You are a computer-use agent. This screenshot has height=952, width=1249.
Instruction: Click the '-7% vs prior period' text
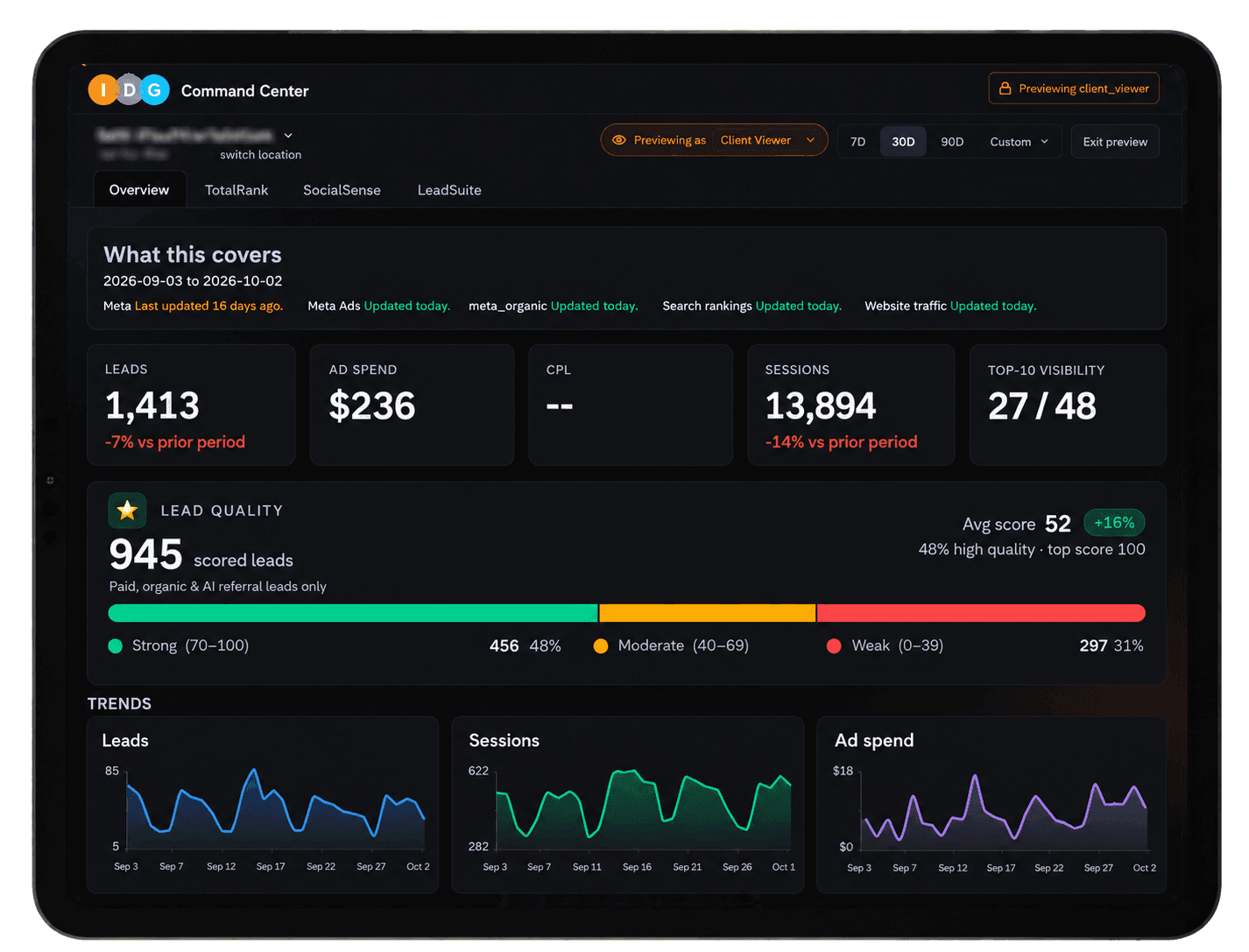[175, 442]
